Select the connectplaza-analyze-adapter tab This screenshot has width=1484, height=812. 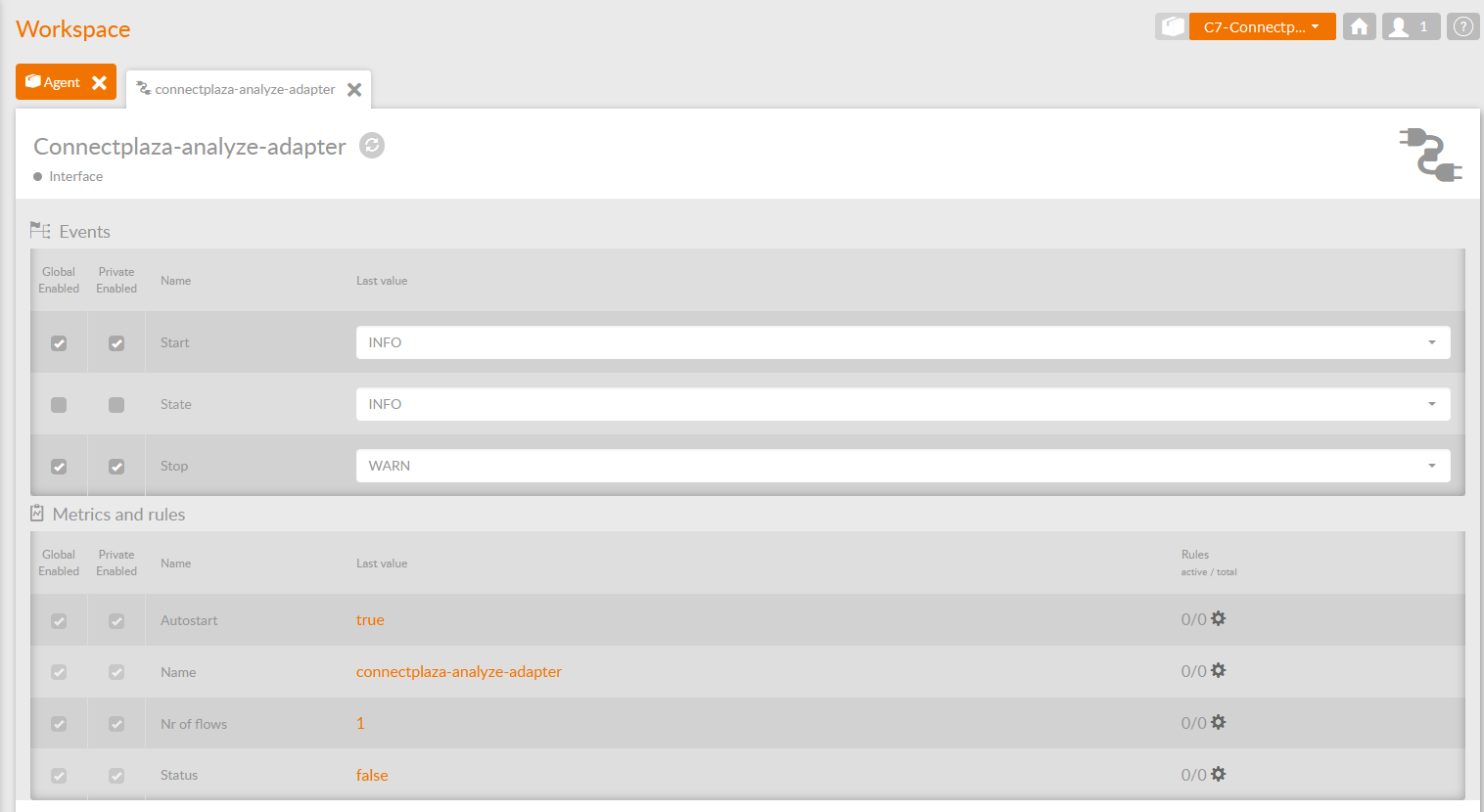(x=244, y=90)
